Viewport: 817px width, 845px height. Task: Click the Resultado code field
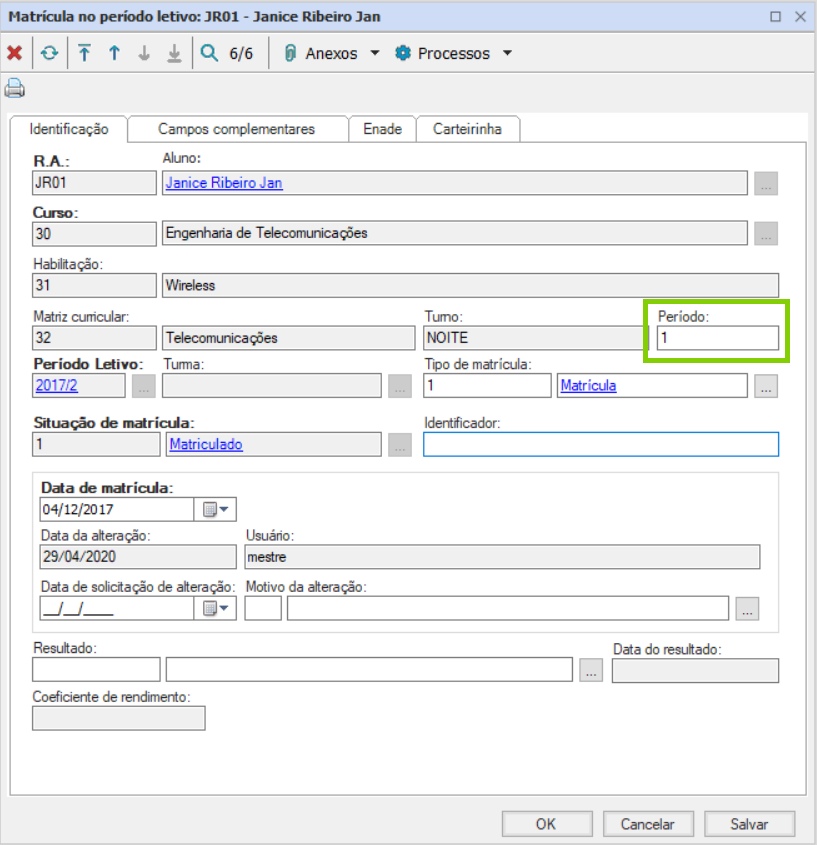(96, 670)
